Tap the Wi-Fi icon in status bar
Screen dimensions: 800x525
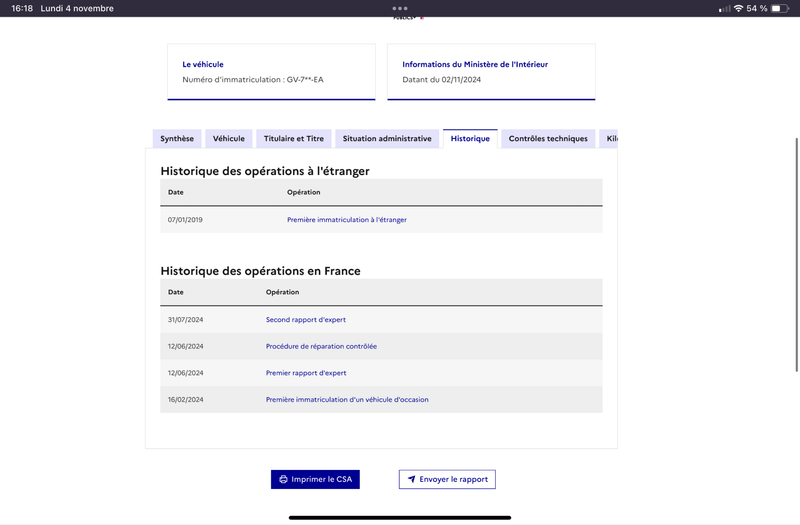point(738,8)
